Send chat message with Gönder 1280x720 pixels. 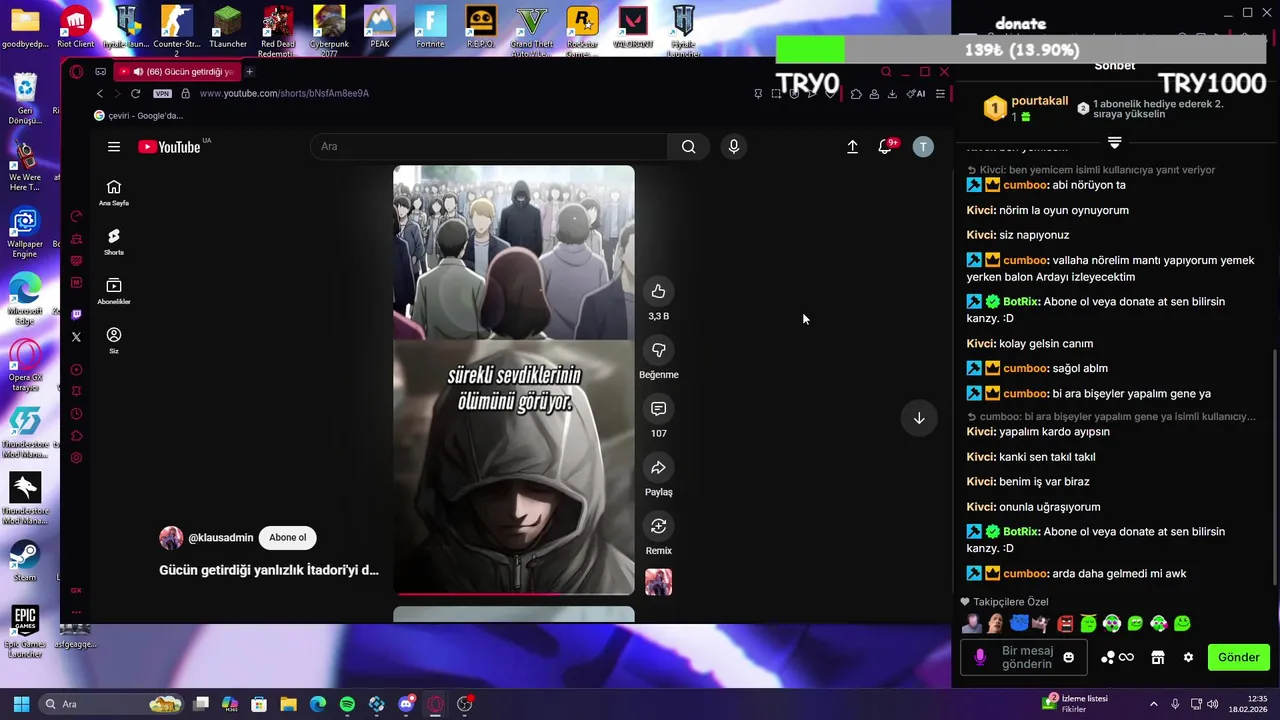pyautogui.click(x=1238, y=657)
